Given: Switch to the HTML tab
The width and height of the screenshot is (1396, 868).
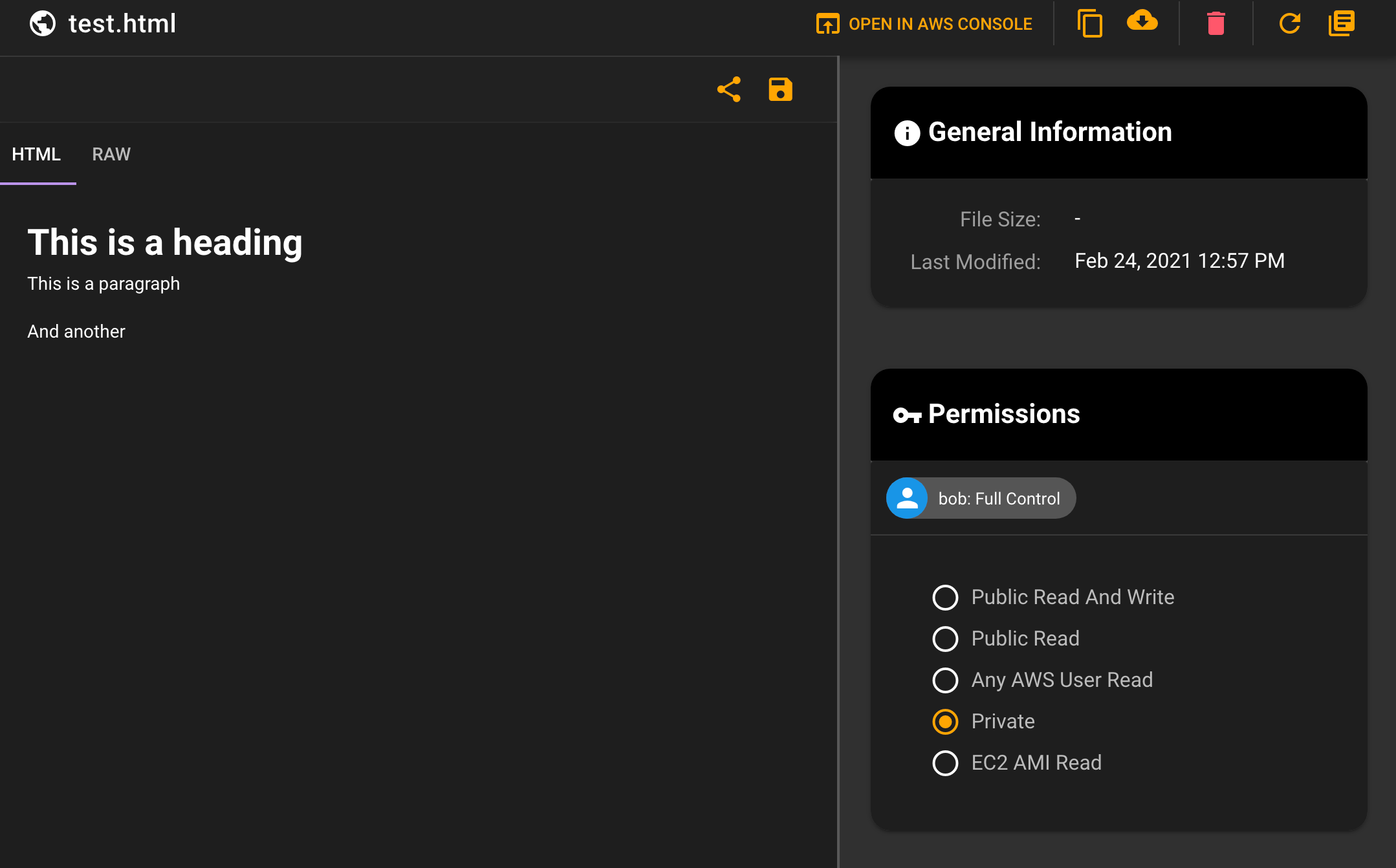Looking at the screenshot, I should (x=37, y=153).
